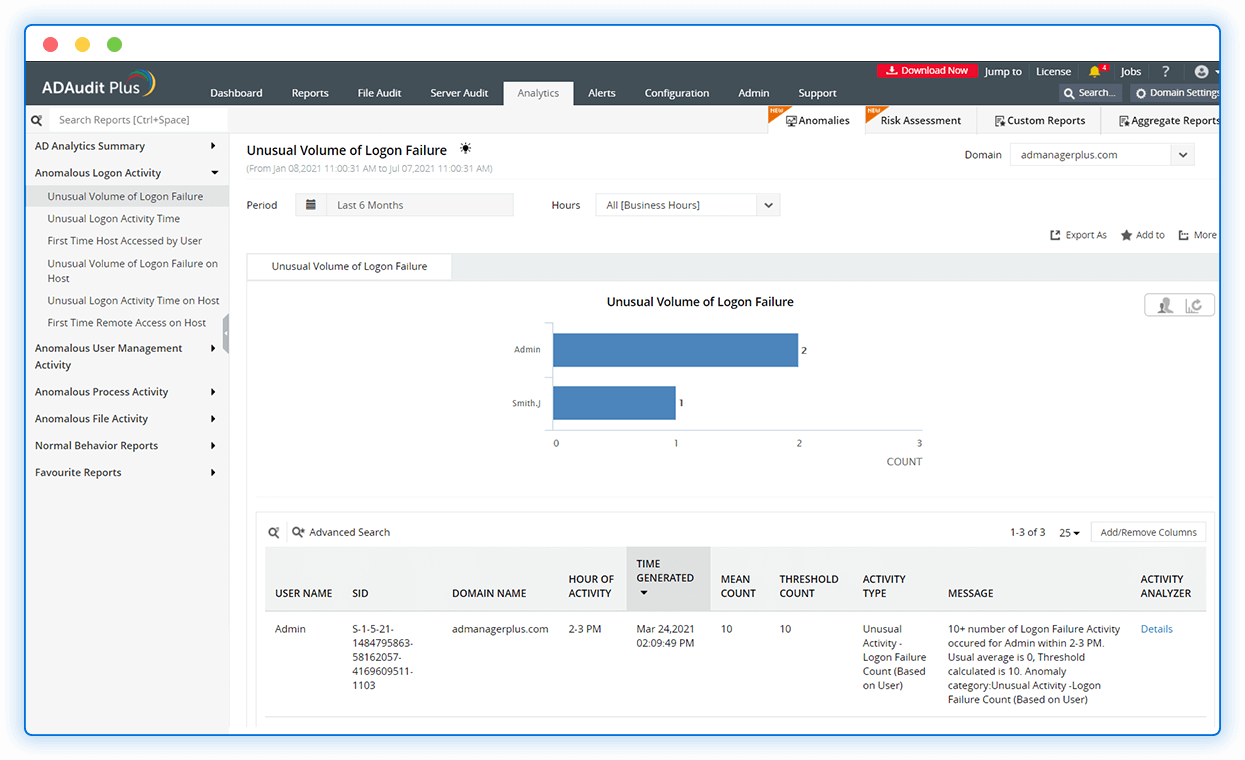The width and height of the screenshot is (1245, 760).
Task: Star this report using Add to
Action: point(1141,234)
